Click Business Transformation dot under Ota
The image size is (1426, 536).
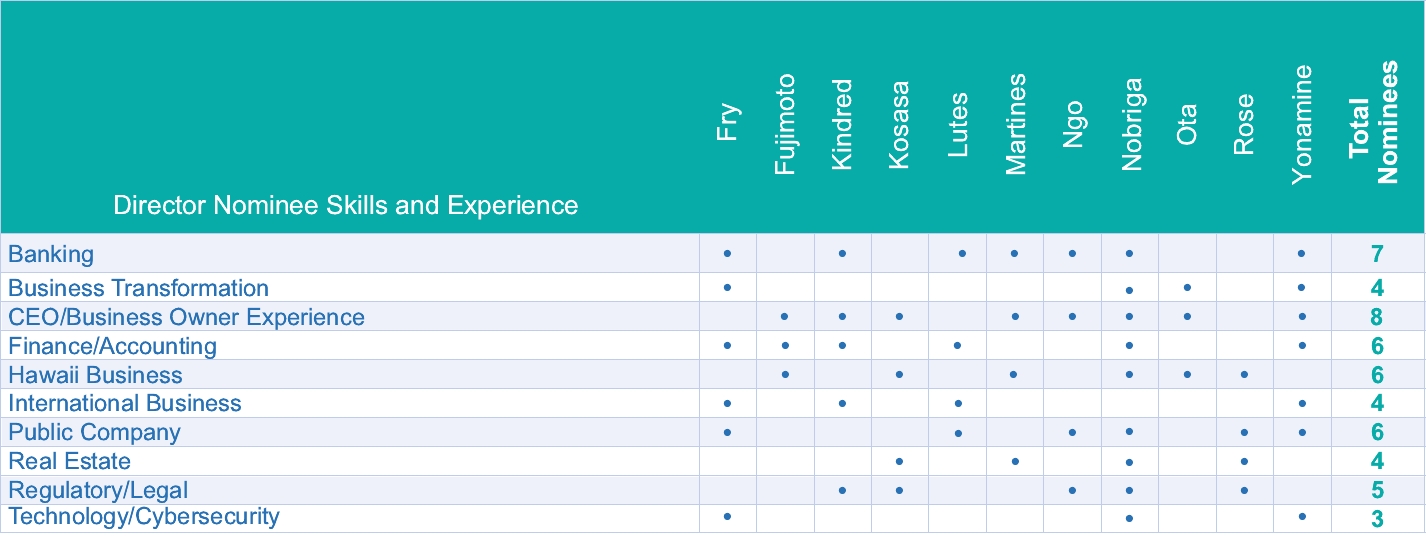click(1187, 288)
